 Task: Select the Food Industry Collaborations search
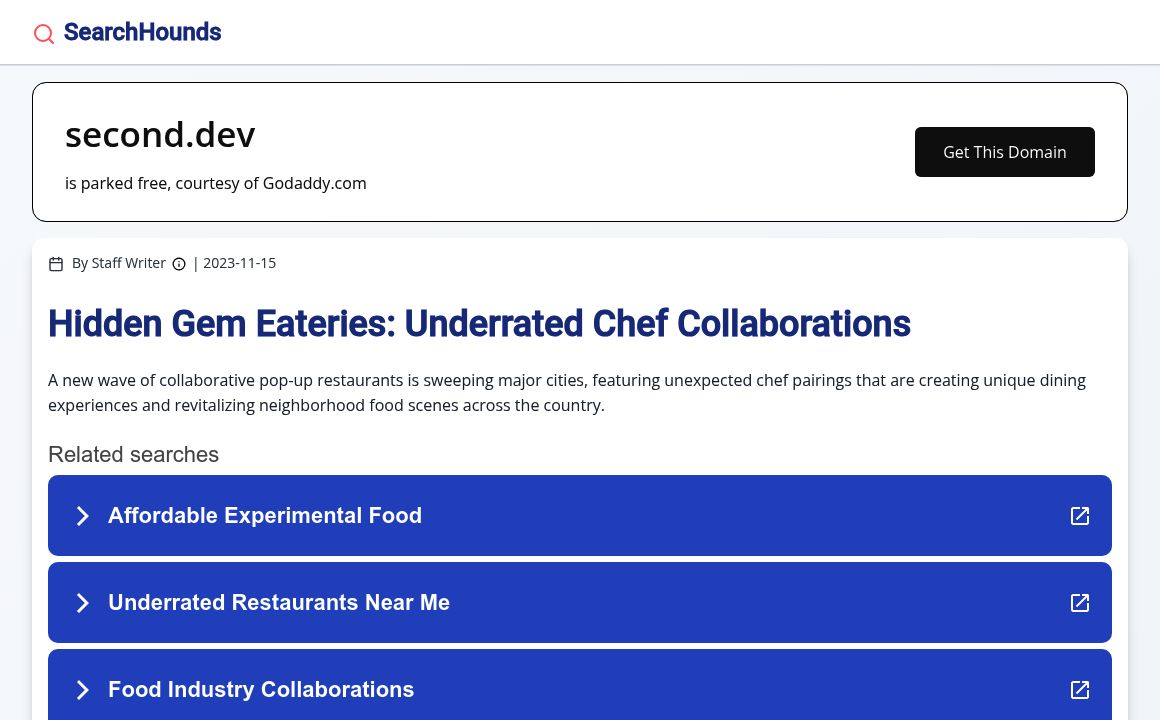261,690
